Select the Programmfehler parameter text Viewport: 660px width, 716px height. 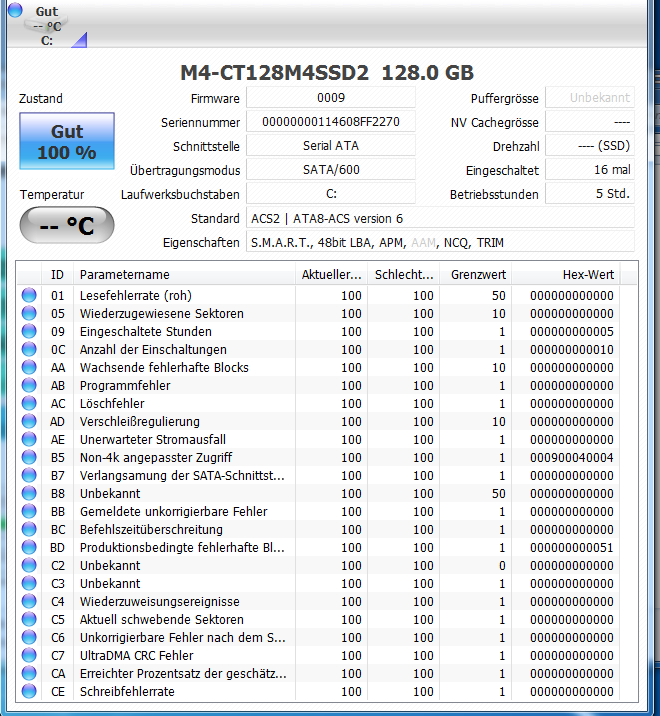[125, 386]
